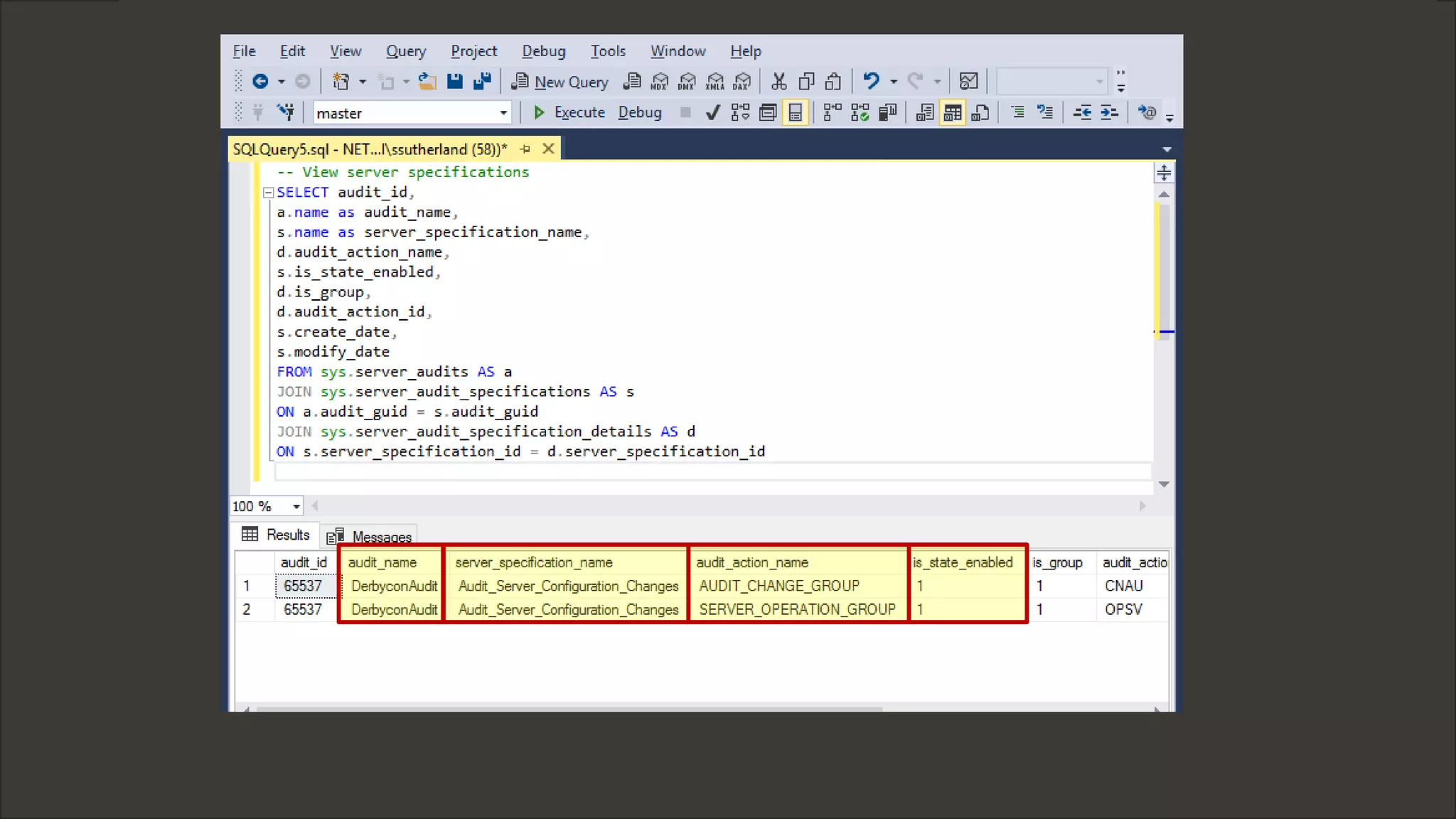Click the Save All icon

(482, 81)
